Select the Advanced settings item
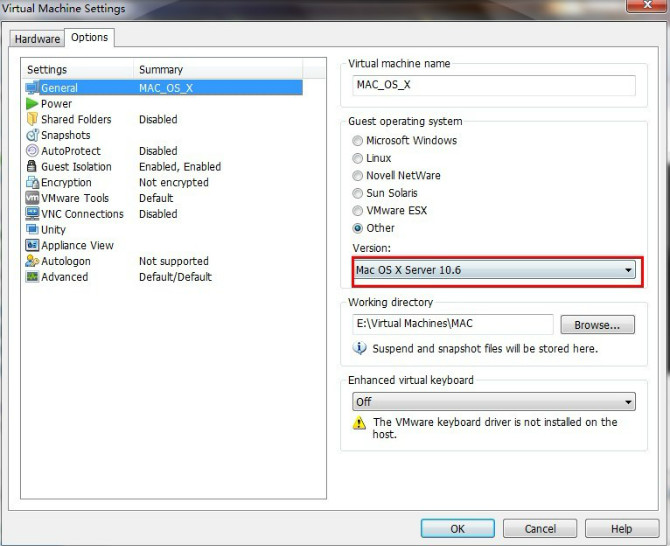 [64, 277]
